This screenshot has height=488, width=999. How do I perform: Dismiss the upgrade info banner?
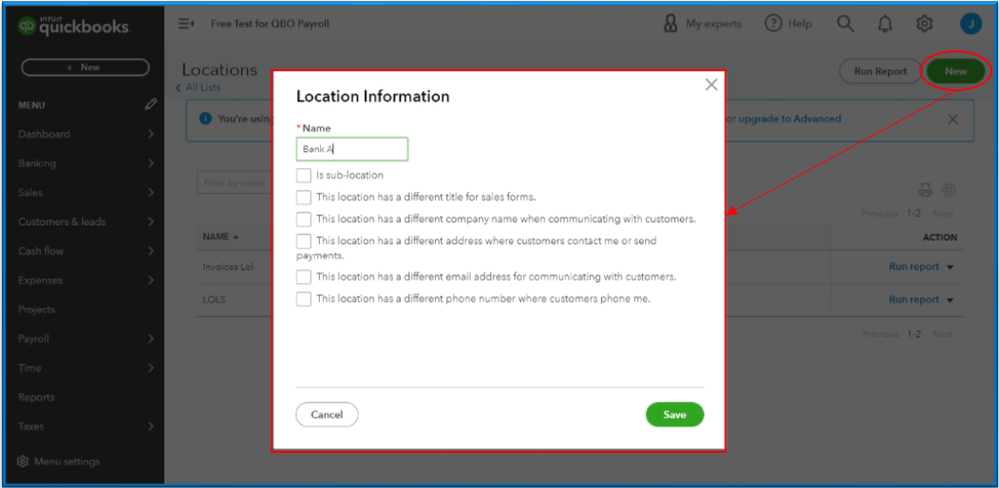pyautogui.click(x=952, y=119)
